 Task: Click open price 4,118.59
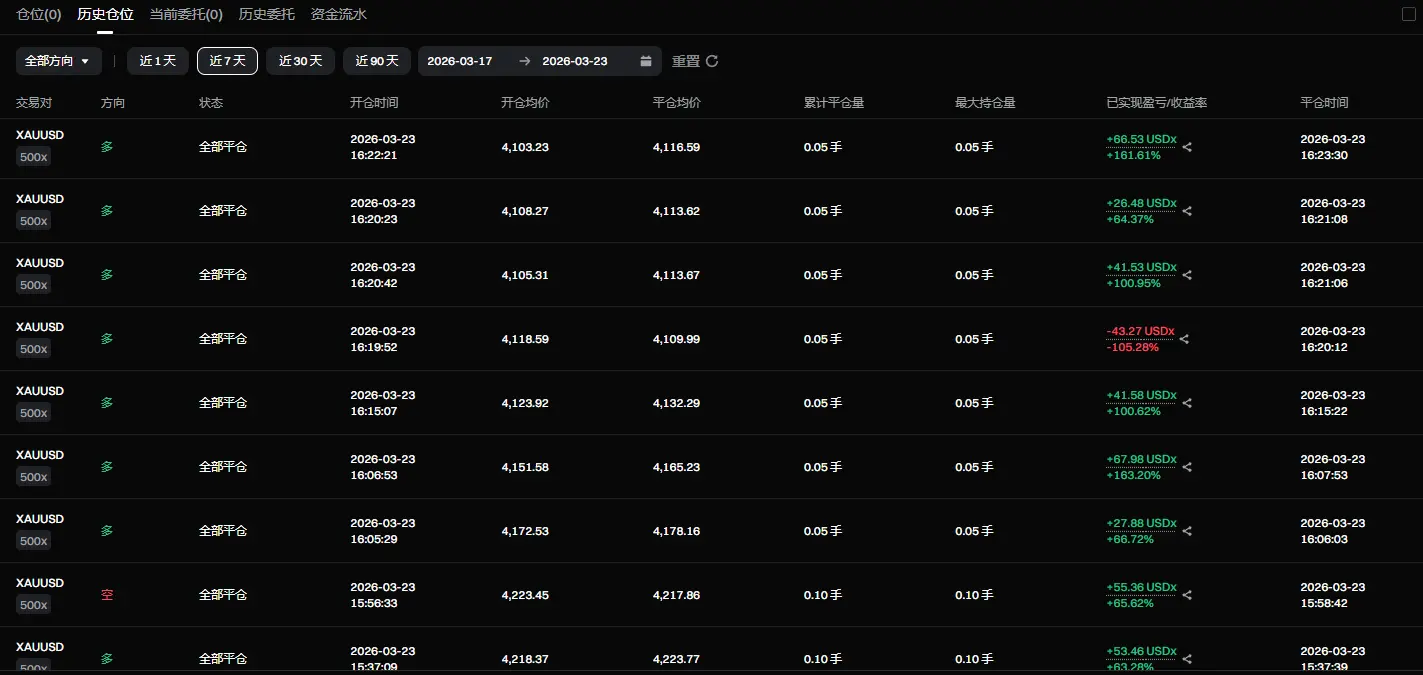525,339
